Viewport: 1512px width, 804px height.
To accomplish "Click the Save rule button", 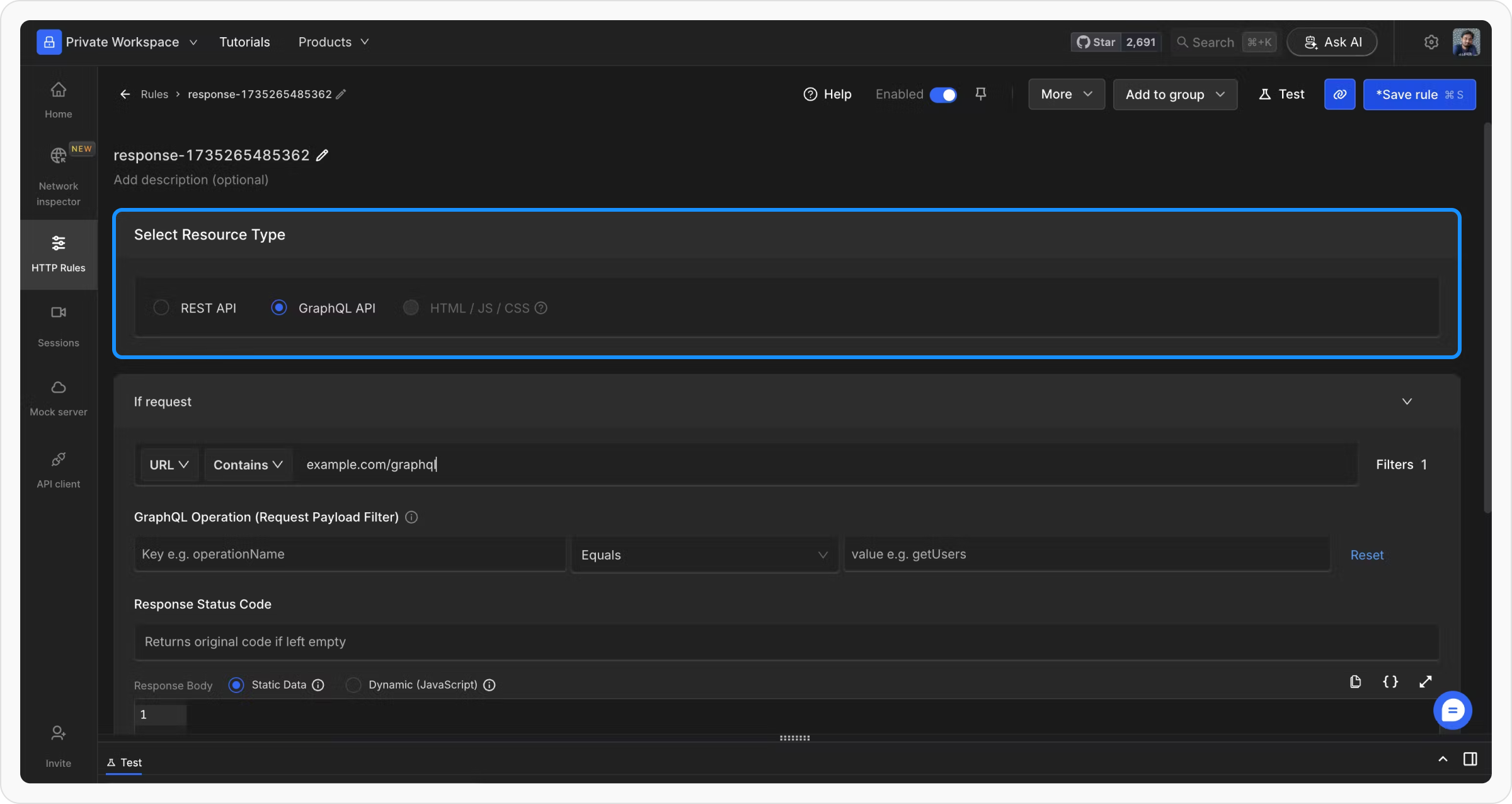I will 1419,95.
